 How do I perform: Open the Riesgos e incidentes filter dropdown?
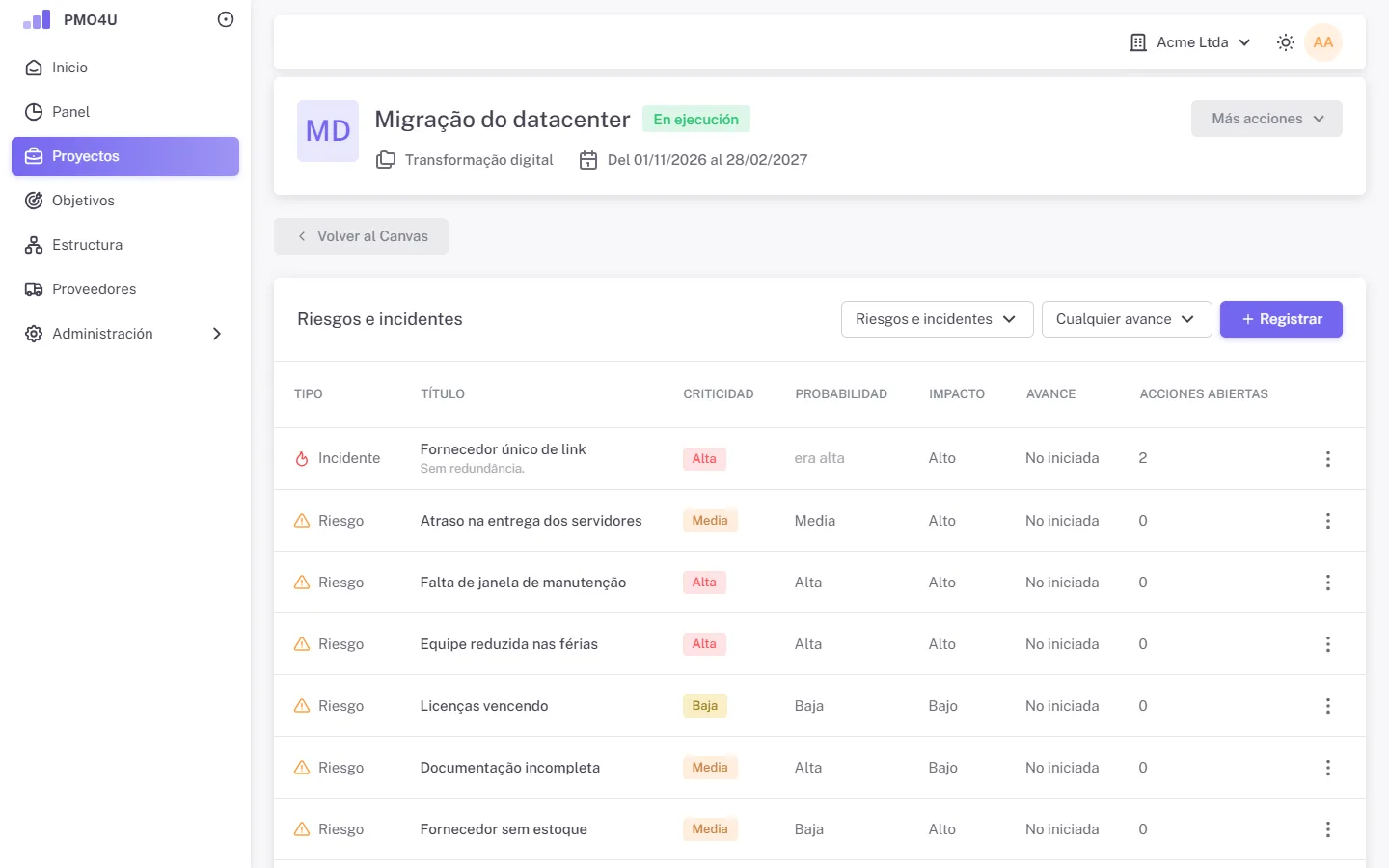[x=938, y=319]
